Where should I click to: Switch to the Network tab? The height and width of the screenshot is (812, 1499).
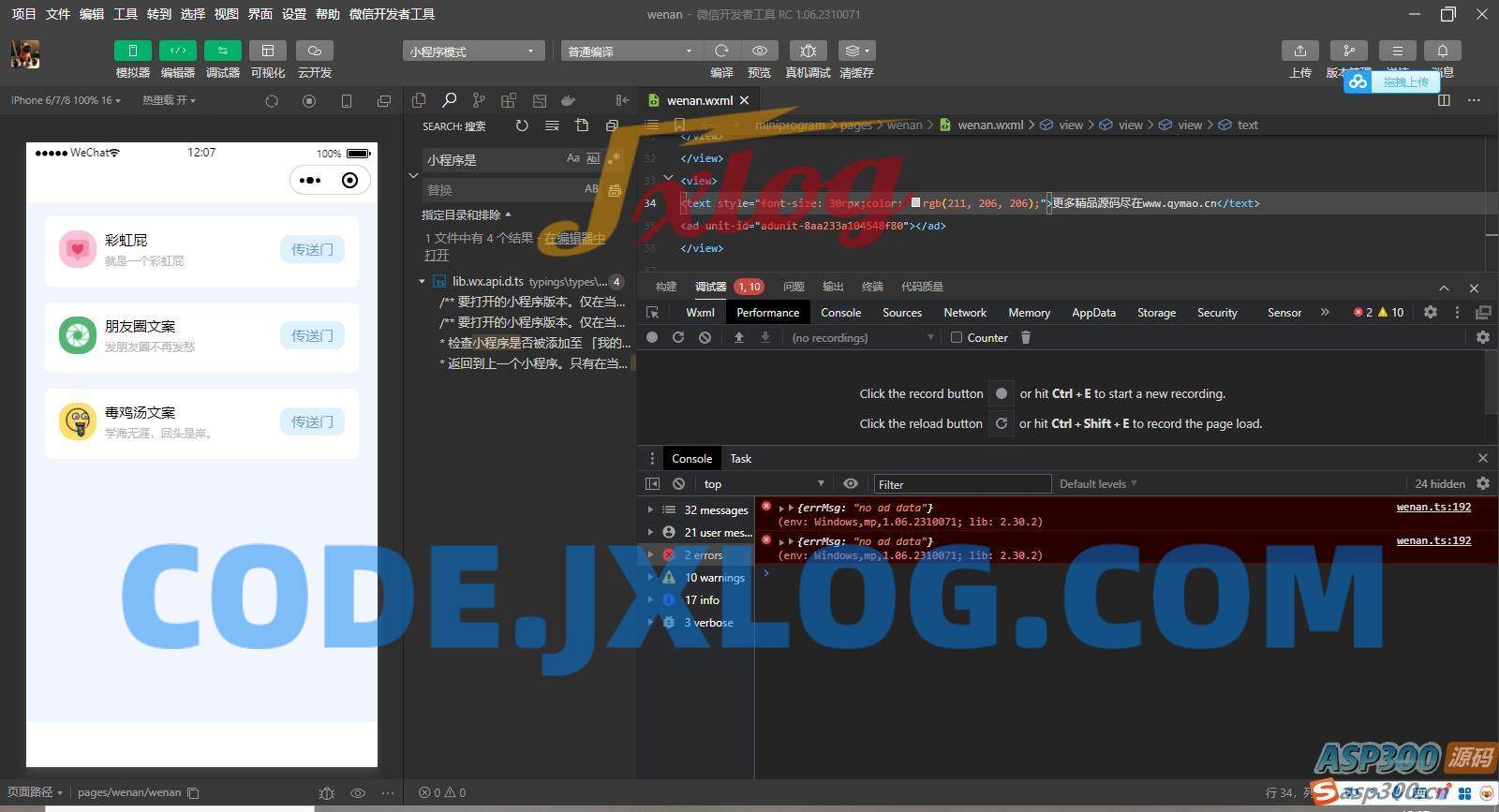[964, 313]
